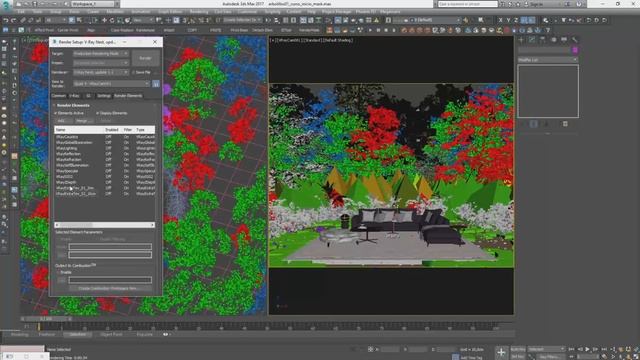Switch to the V-Ray tab
The image size is (640, 360).
pos(74,96)
